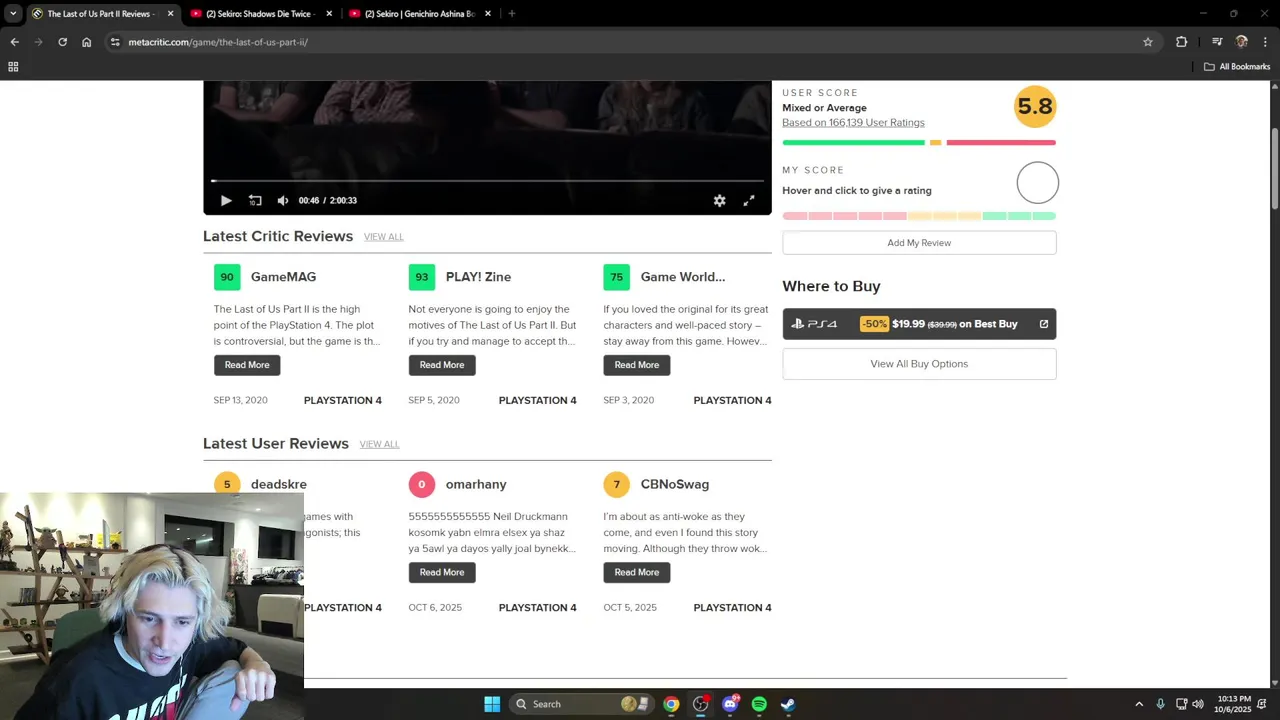The image size is (1280, 720).
Task: Go to the browser home page
Action: [86, 42]
